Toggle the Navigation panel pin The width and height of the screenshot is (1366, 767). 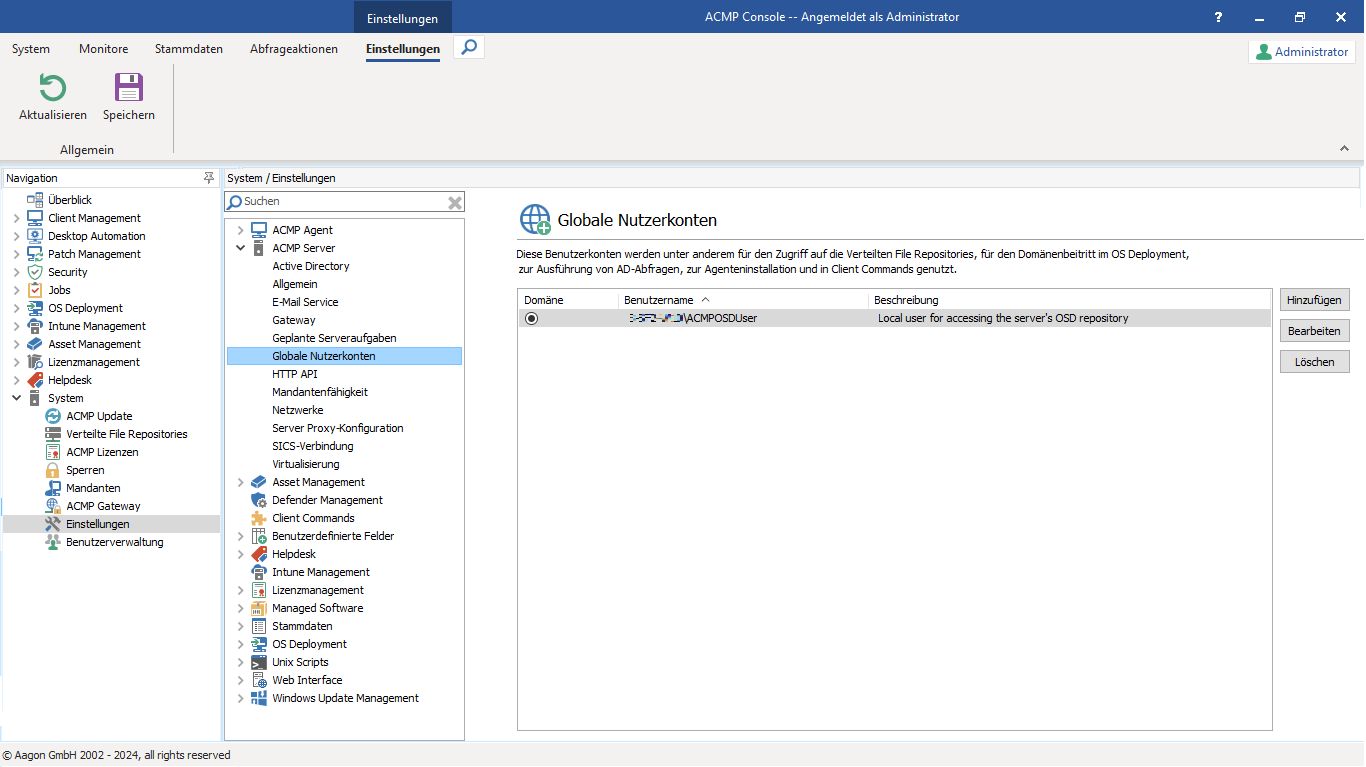[x=209, y=177]
